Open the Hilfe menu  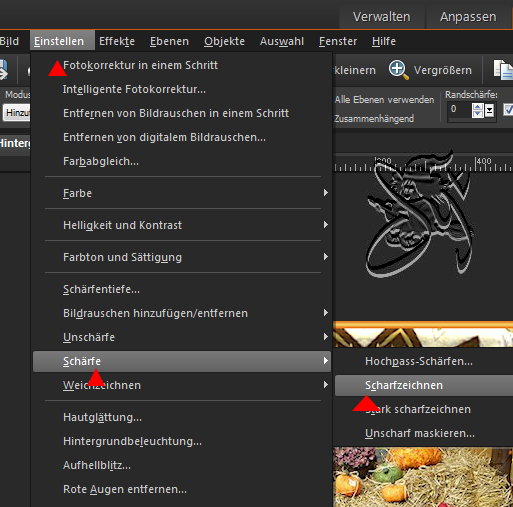(x=384, y=41)
